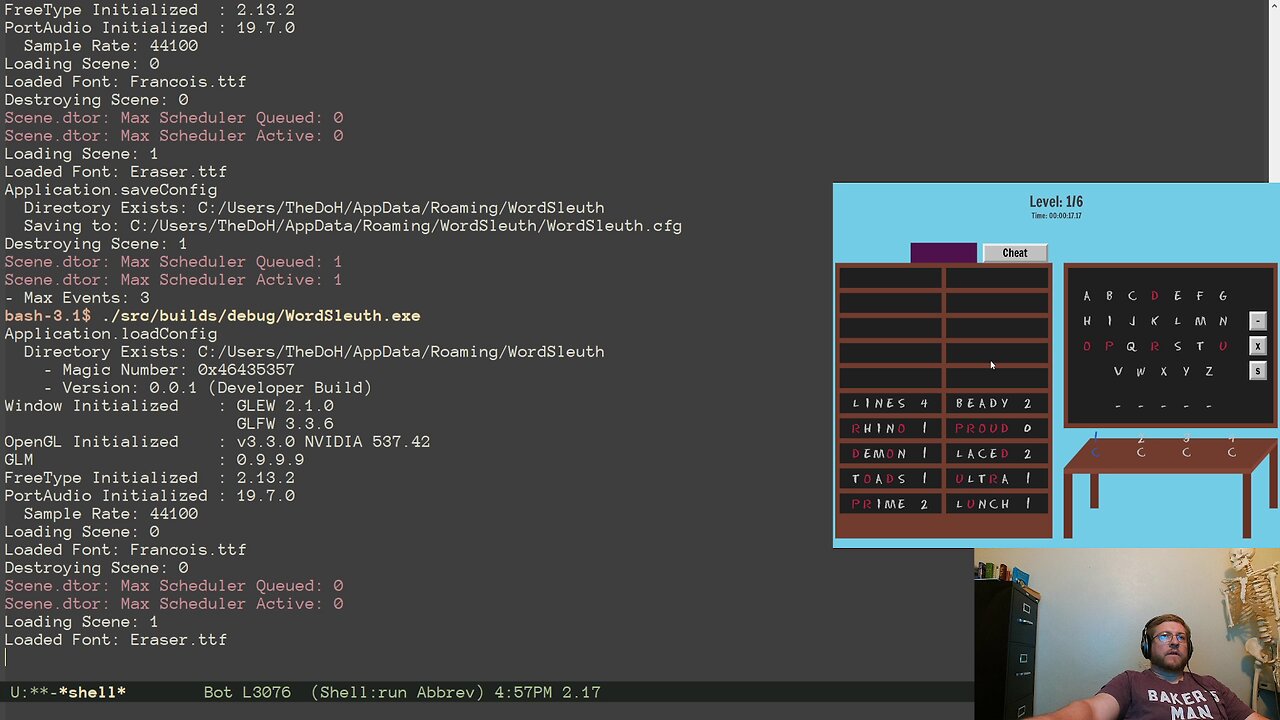
Task: Click the '-' button beside the chalkboard
Action: 1258,321
